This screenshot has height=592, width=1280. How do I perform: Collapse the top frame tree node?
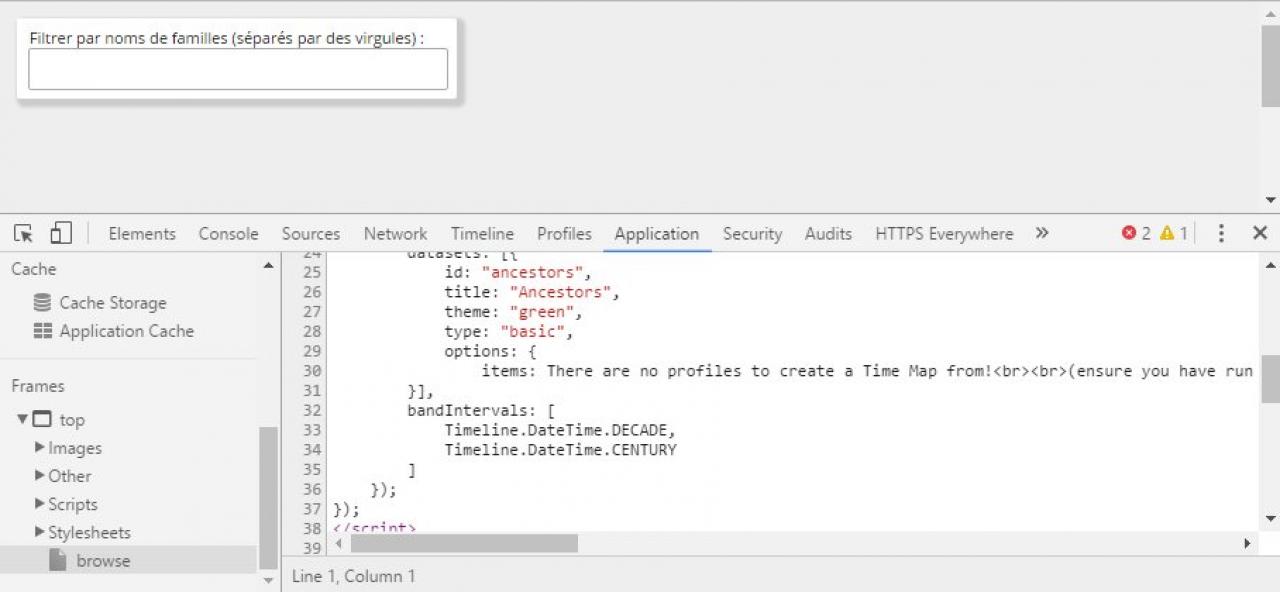click(x=22, y=420)
